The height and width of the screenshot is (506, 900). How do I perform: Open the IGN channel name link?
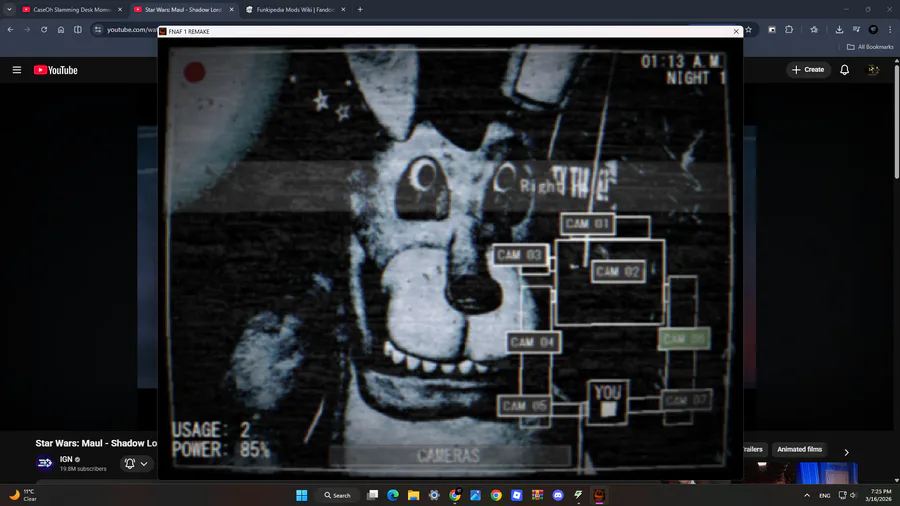click(66, 459)
